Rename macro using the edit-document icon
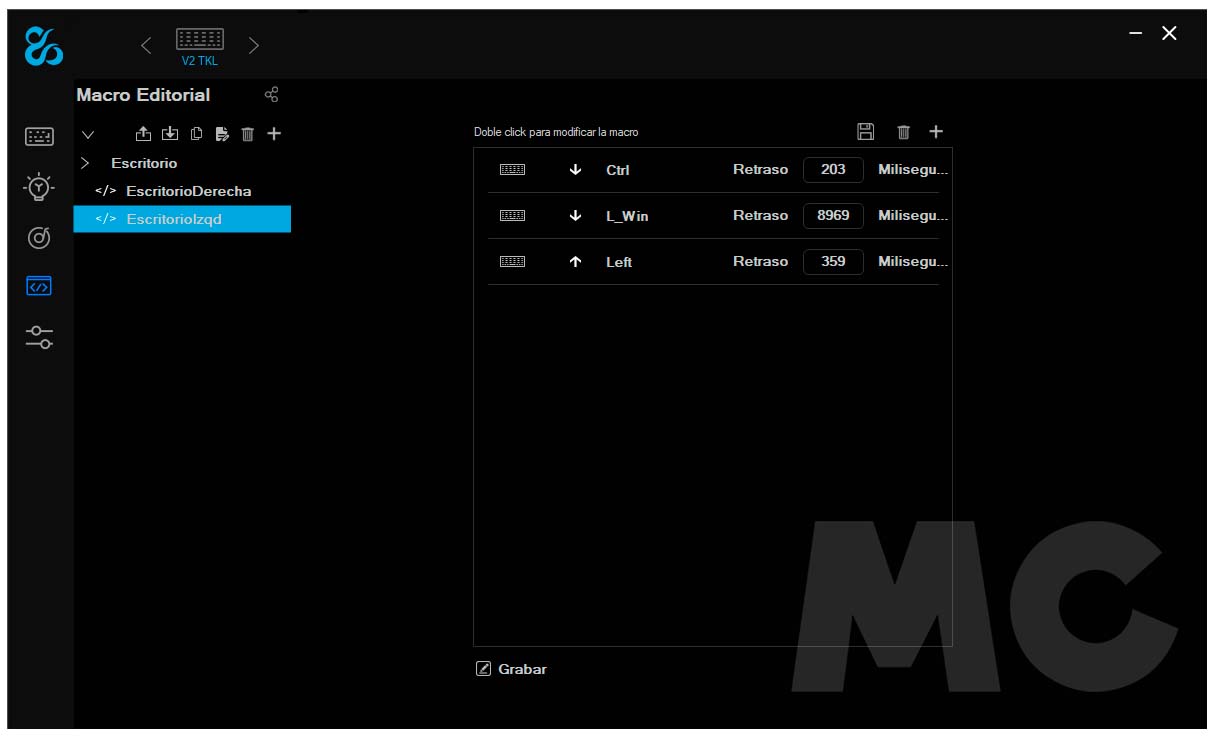Viewport: 1214px width, 736px height. pyautogui.click(x=221, y=133)
